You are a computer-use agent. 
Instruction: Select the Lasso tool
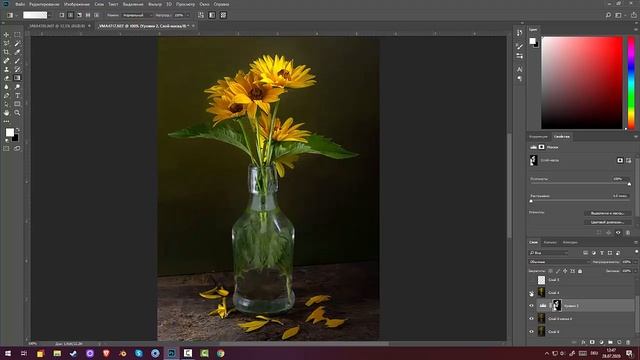pos(7,44)
